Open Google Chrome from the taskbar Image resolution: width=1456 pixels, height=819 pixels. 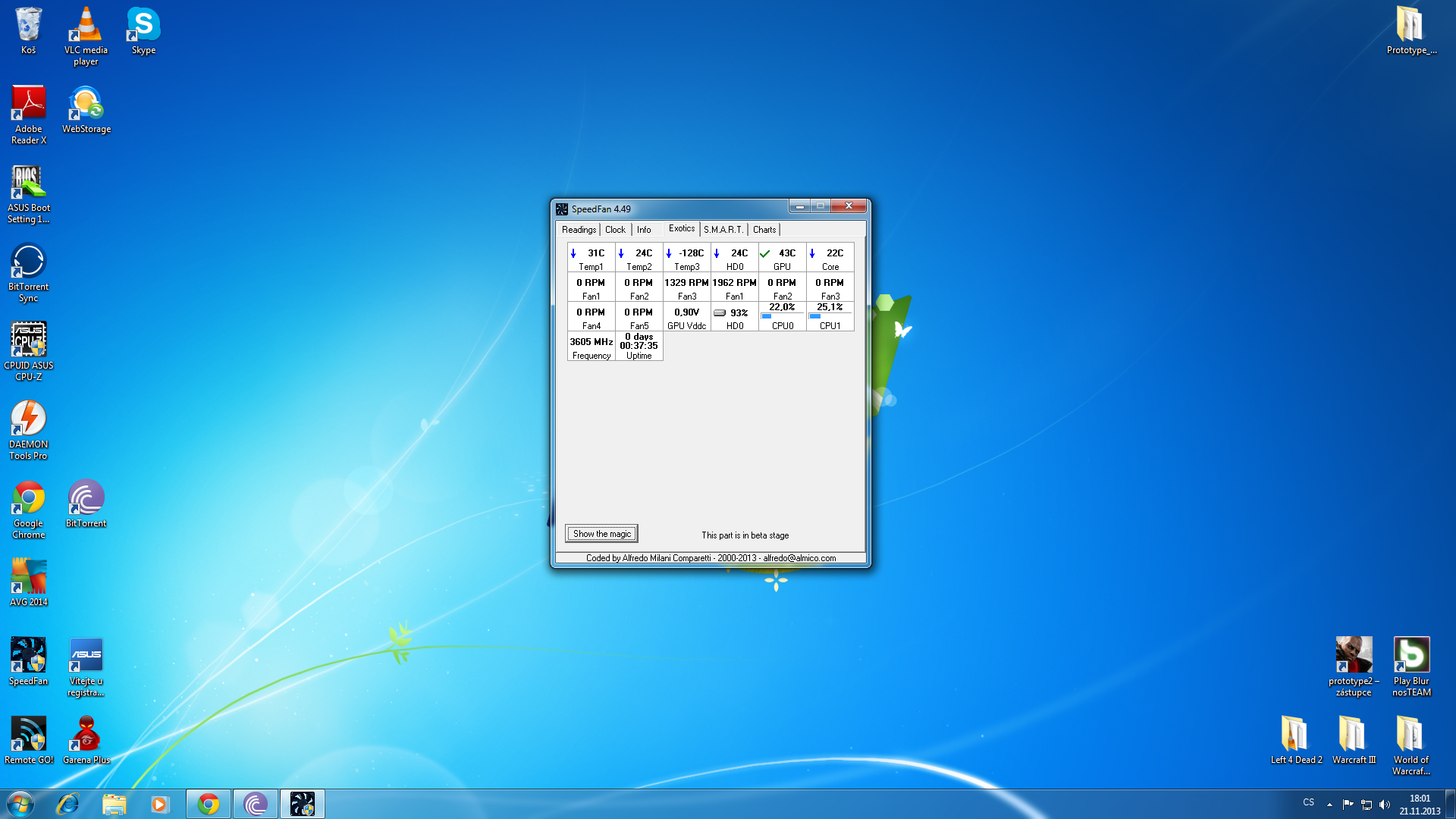[x=208, y=804]
